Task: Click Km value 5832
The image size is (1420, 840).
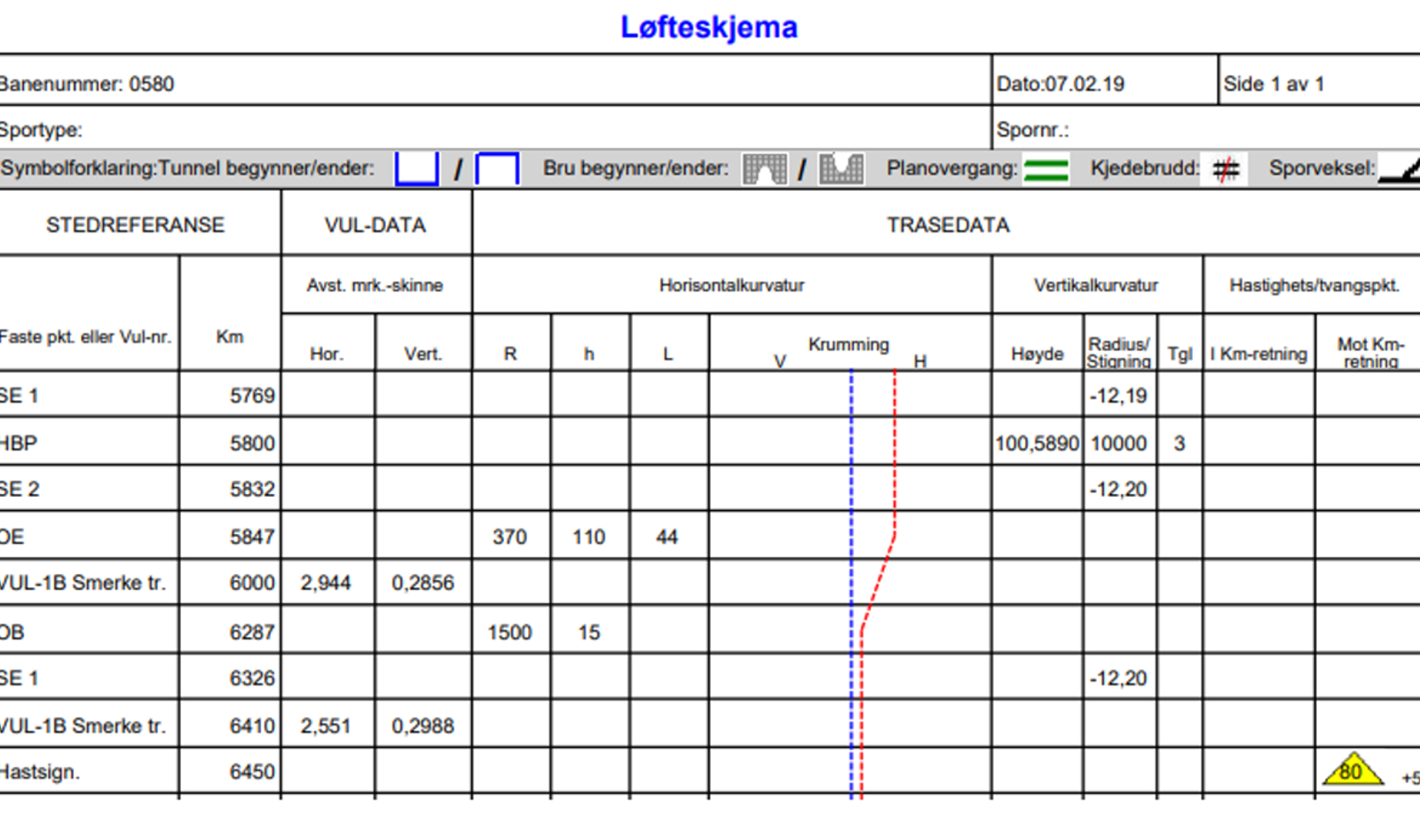Action: click(x=252, y=489)
